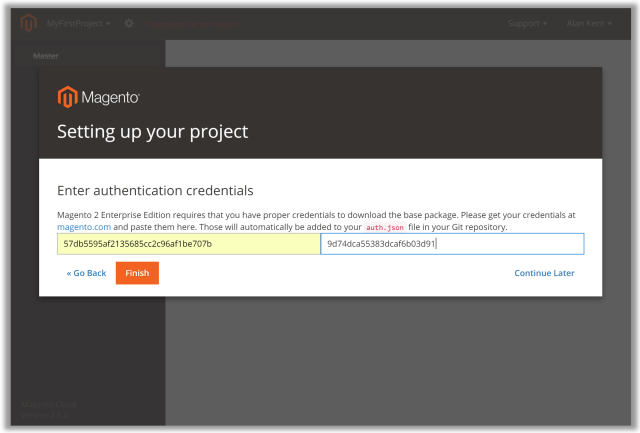
Task: Focus the private key input field
Action: [452, 244]
